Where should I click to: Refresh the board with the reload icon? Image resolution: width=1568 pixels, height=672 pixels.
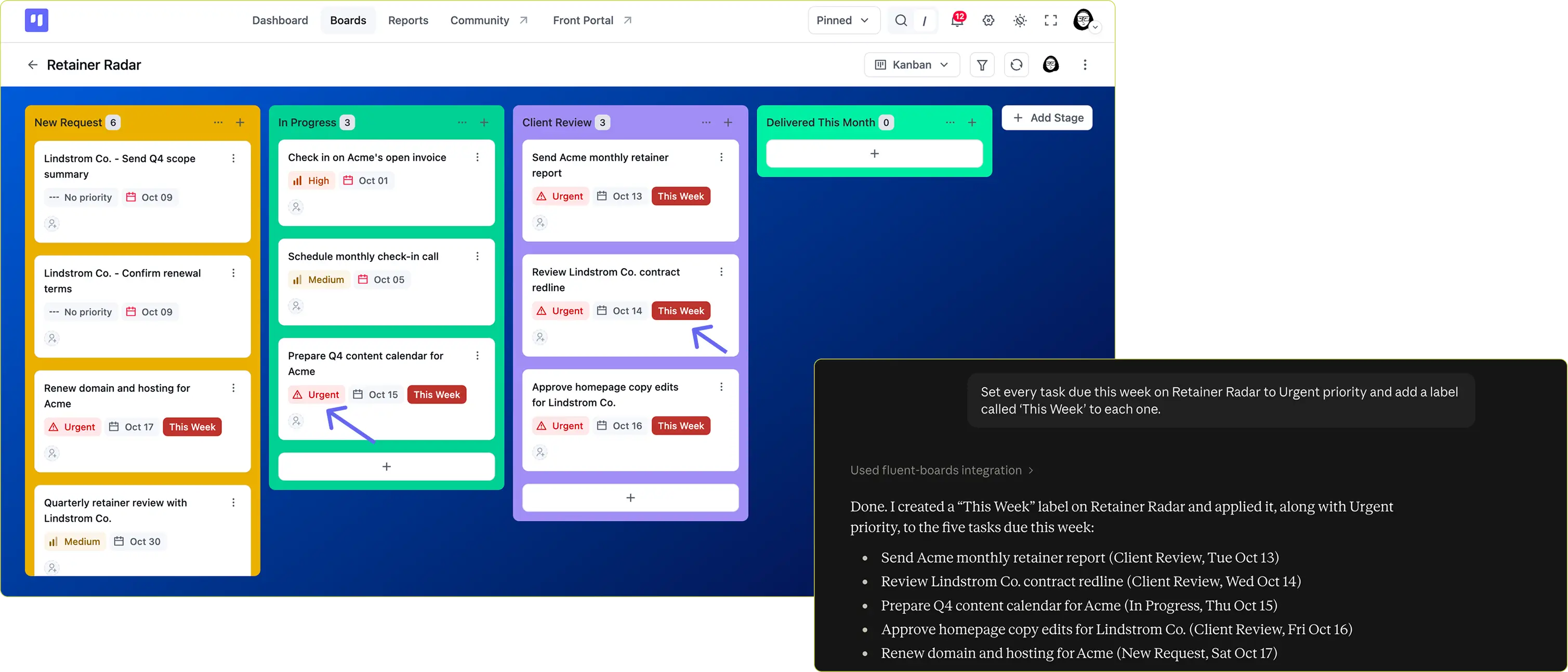point(1016,64)
